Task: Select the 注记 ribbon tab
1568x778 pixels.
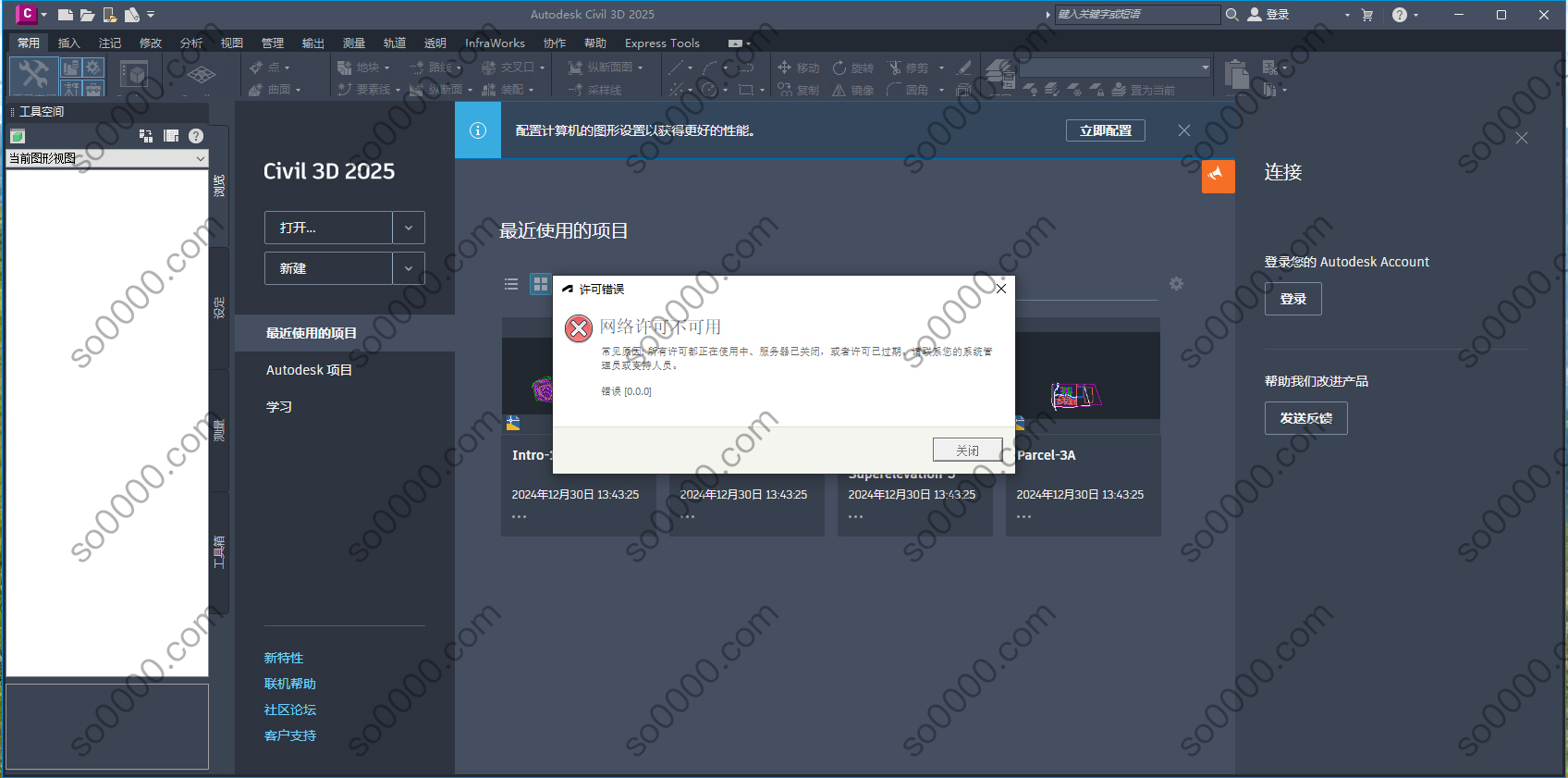Action: pyautogui.click(x=110, y=43)
